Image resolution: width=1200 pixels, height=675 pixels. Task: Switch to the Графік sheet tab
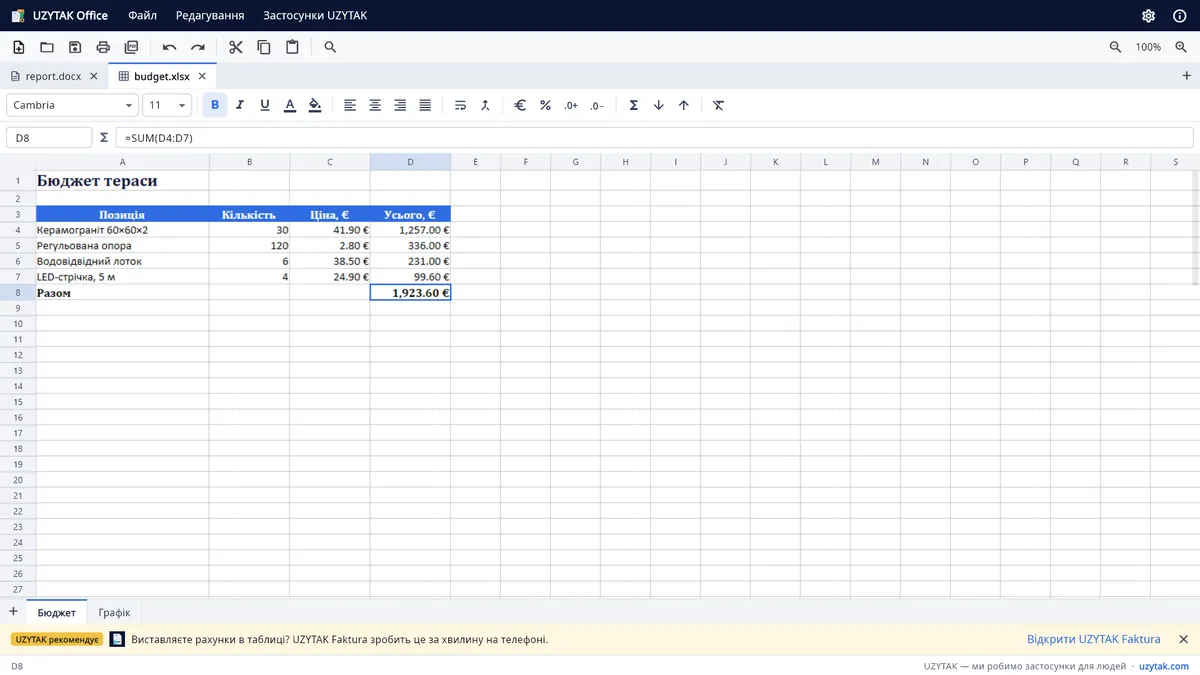point(114,612)
